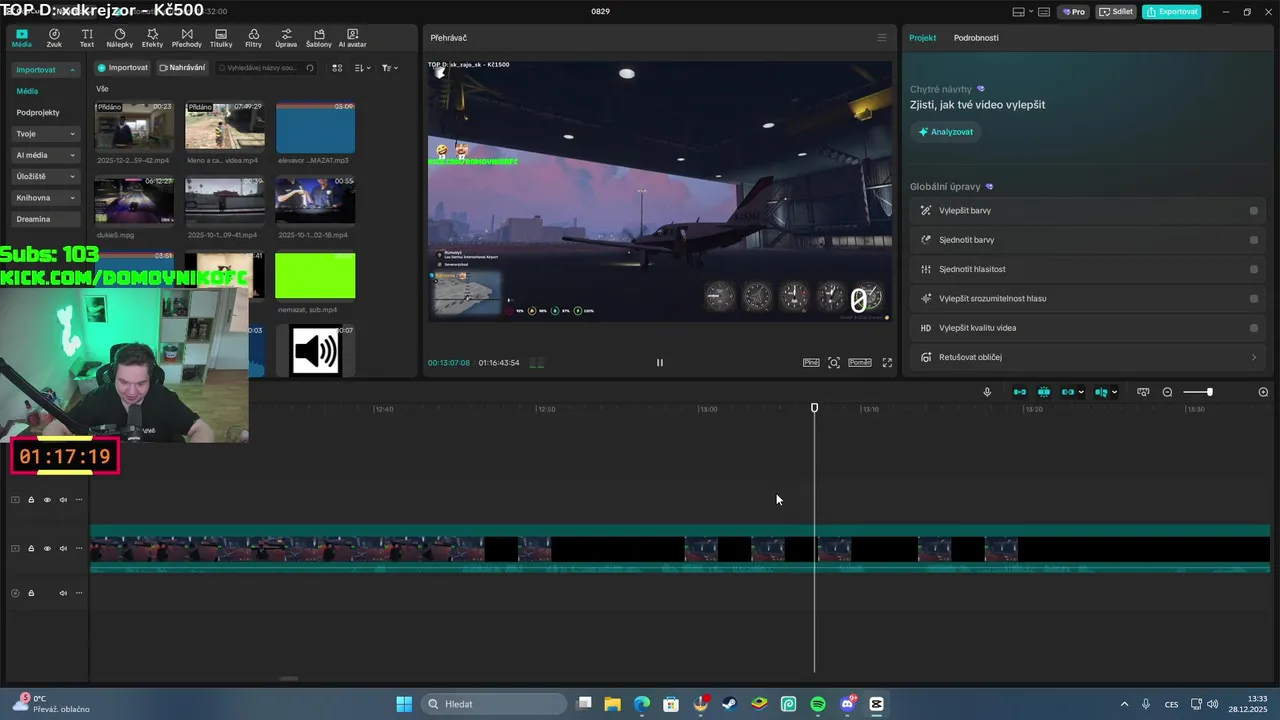Open CapCut icon in the taskbar

(x=877, y=704)
